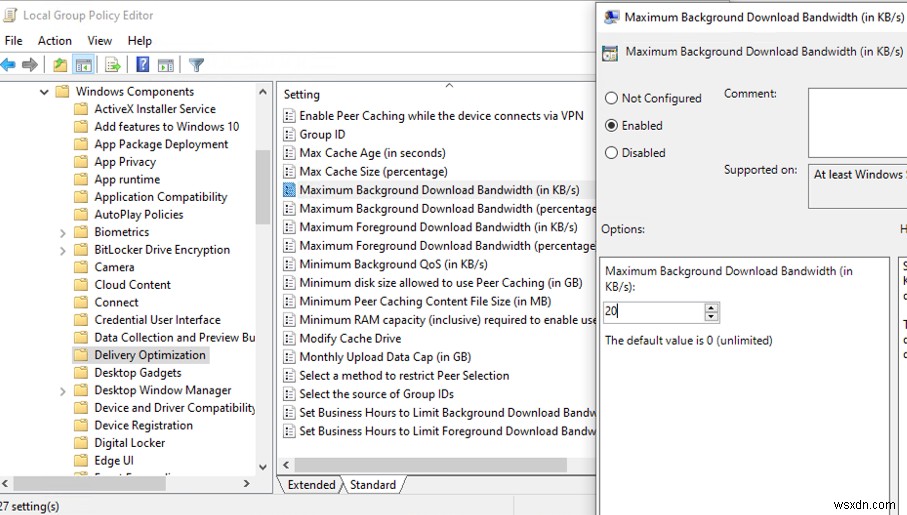Switch to the Extended tab
The height and width of the screenshot is (515, 907).
click(311, 485)
